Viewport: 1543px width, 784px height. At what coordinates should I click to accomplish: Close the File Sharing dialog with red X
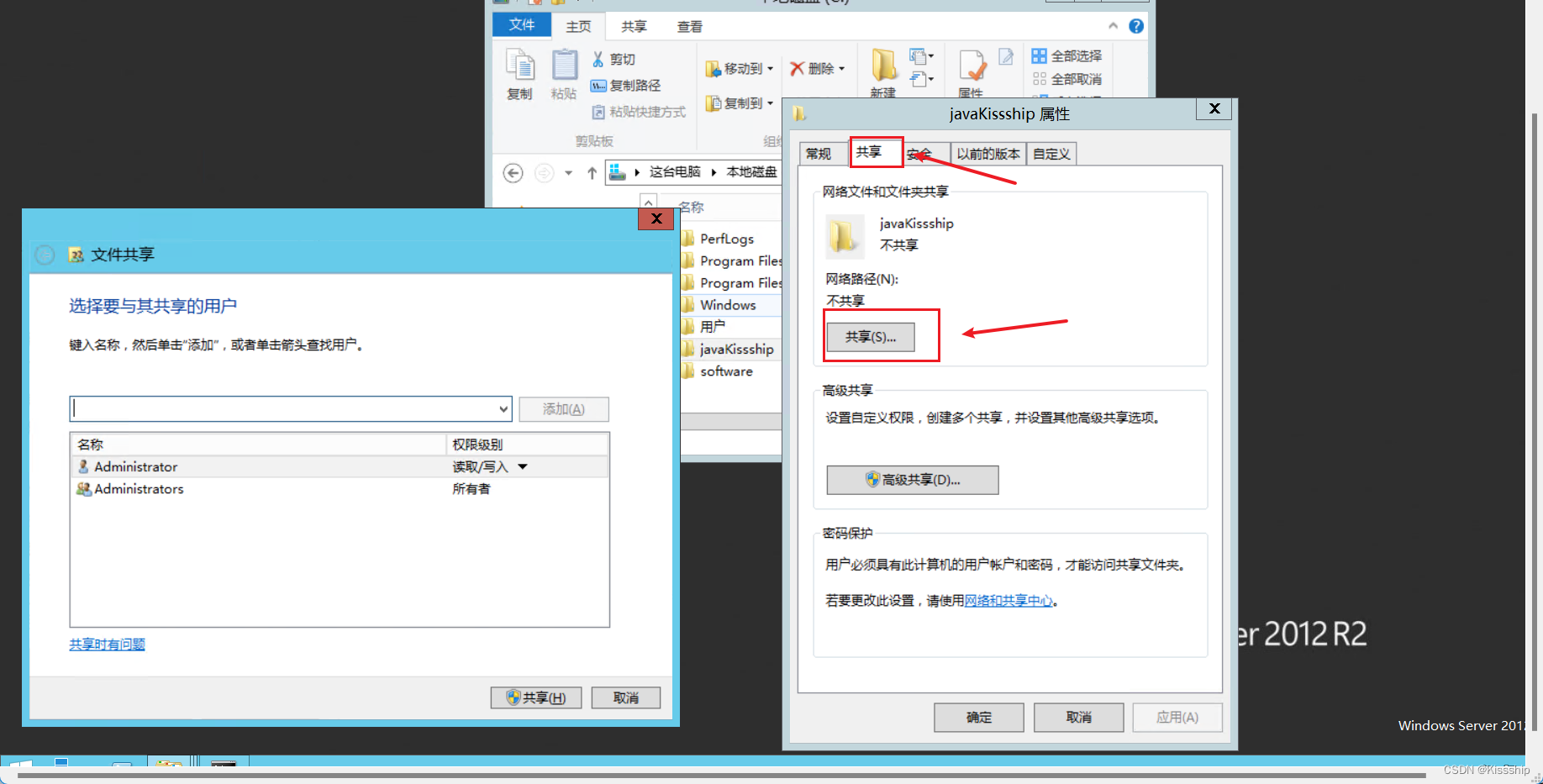click(656, 218)
